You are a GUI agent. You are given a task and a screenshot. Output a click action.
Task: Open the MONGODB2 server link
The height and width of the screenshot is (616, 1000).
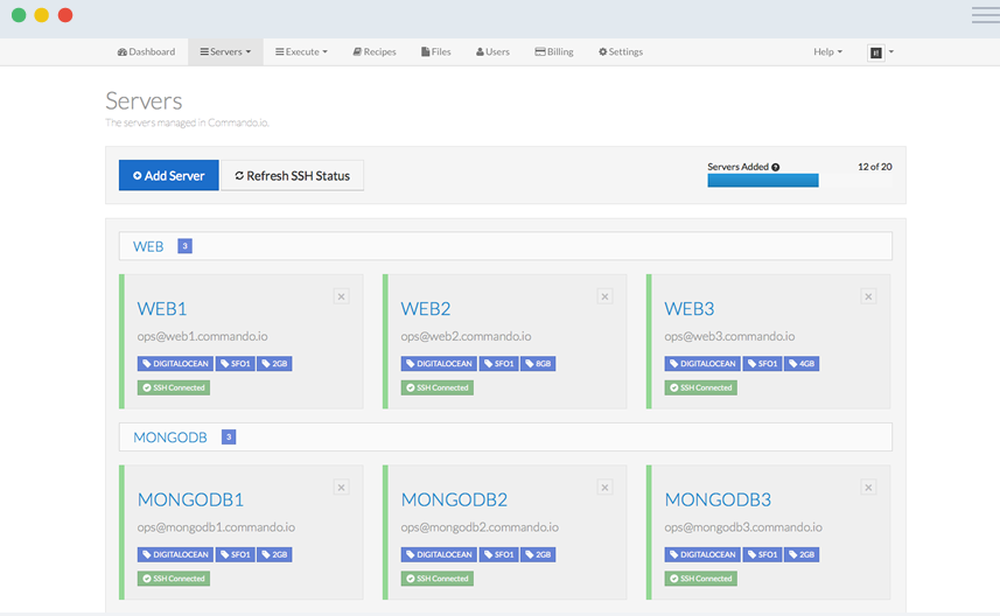(454, 499)
